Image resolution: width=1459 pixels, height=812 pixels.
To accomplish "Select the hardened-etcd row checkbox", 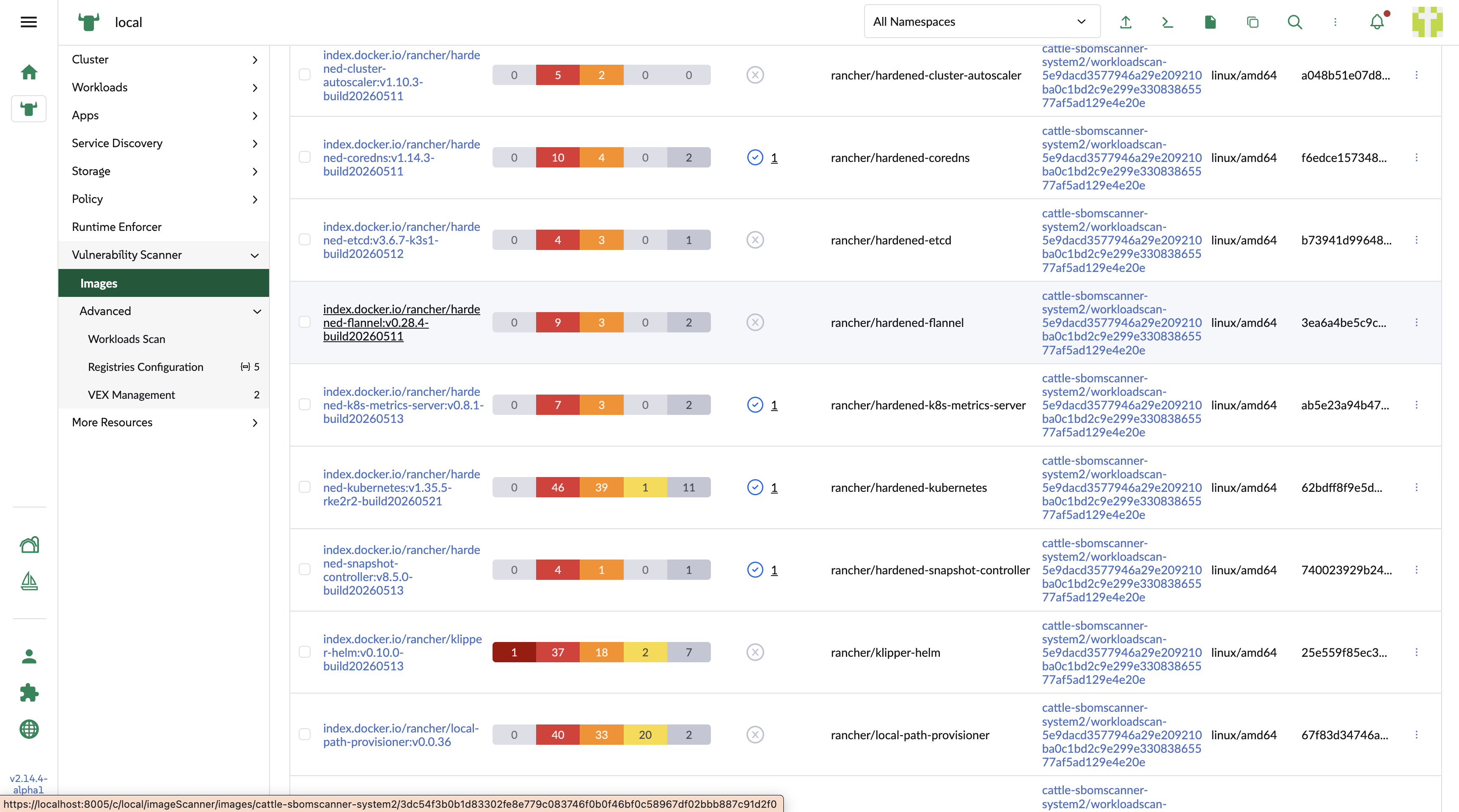I will 305,240.
